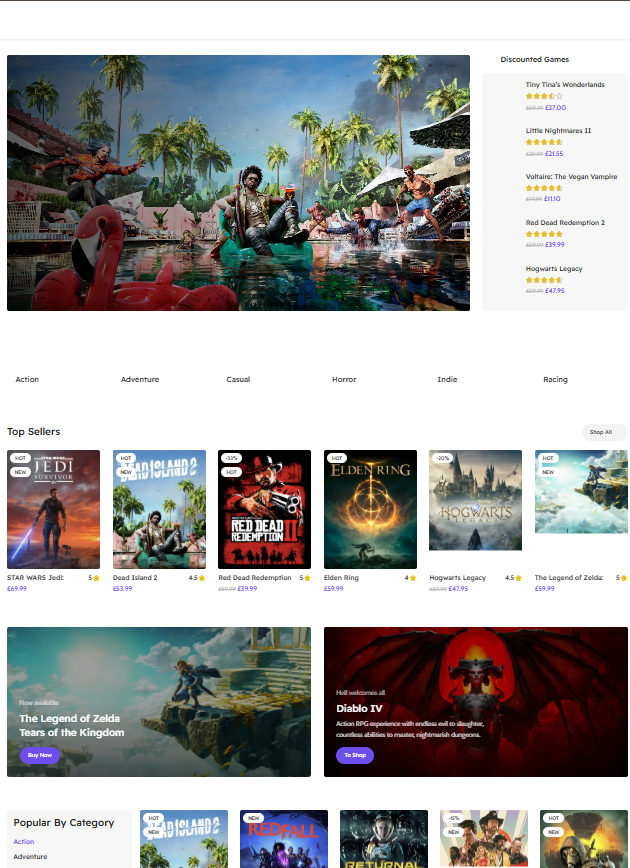Open Hogwarts Legacy cover in Top Sellers
630x868 pixels.
point(476,500)
